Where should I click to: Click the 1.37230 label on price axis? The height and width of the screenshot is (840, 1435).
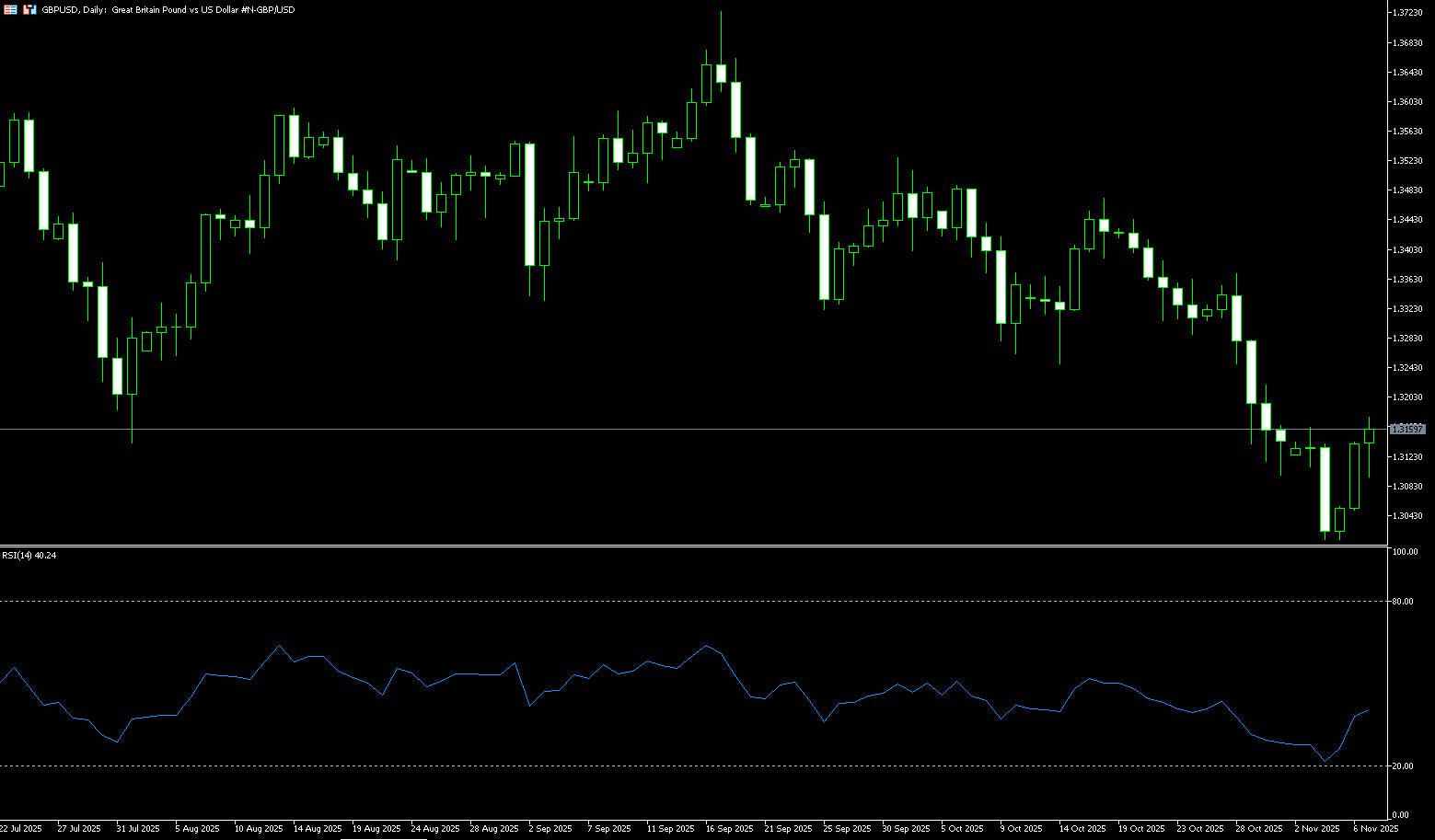pyautogui.click(x=1407, y=13)
